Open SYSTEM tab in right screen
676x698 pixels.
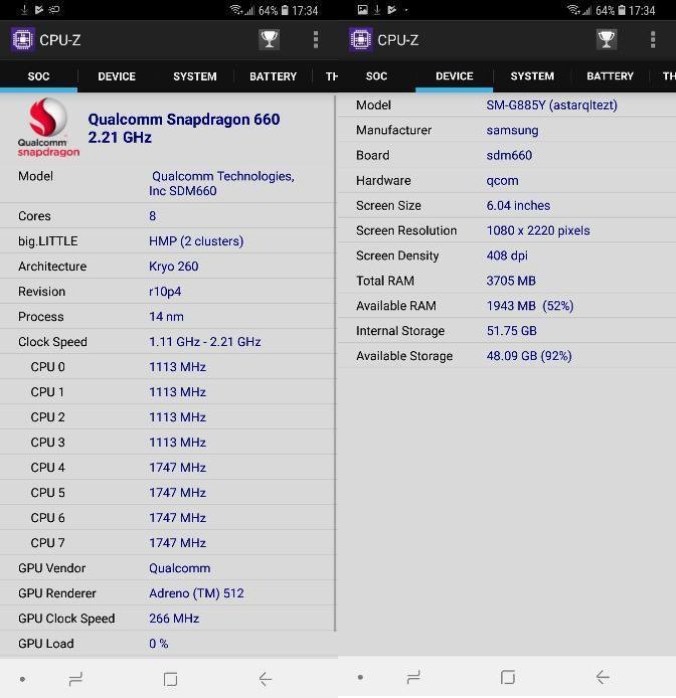[532, 76]
